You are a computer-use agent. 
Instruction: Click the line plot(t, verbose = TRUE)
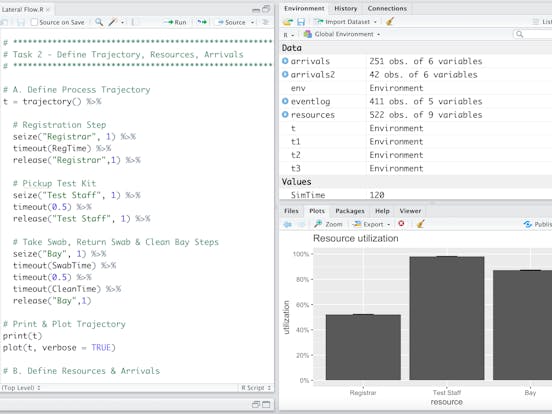tap(59, 348)
